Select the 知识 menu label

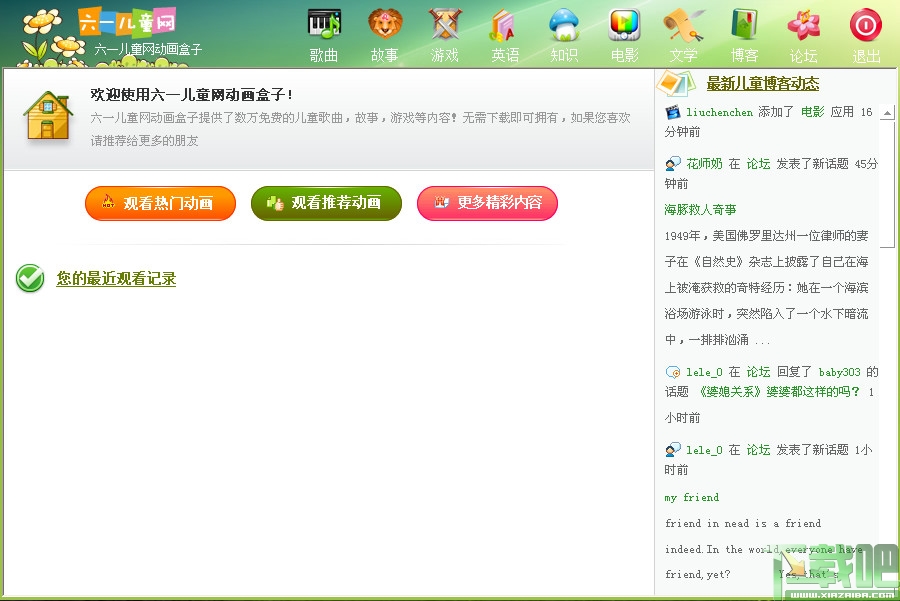(564, 55)
